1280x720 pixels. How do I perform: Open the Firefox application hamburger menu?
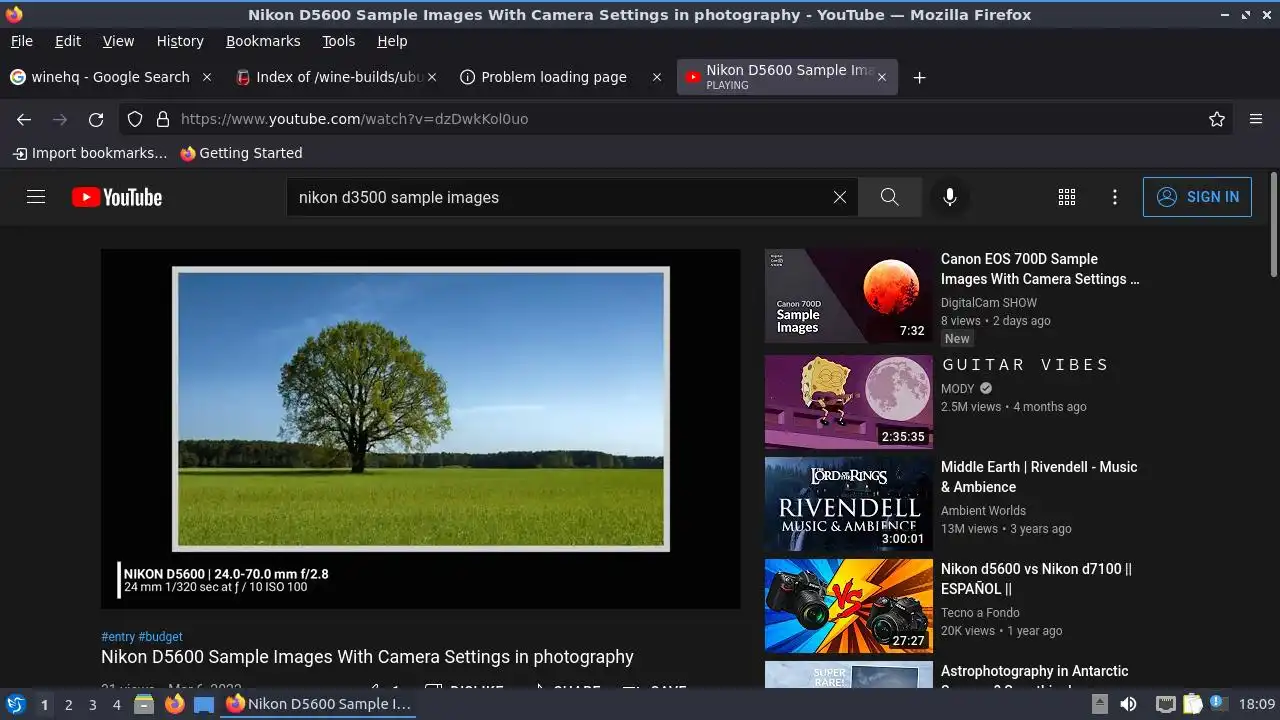coord(1256,119)
